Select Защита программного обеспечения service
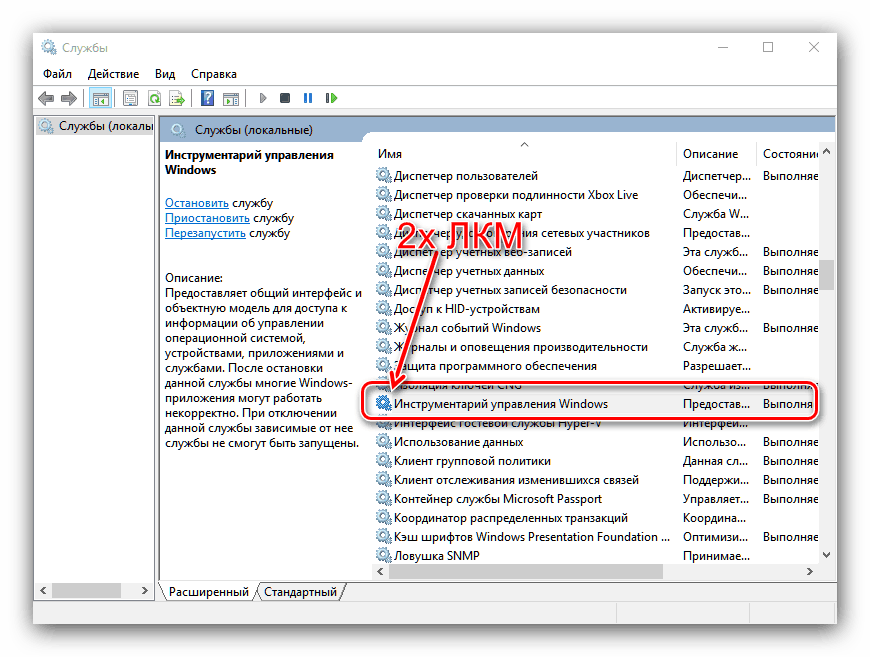Screen dimensions: 870x657 tap(495, 366)
